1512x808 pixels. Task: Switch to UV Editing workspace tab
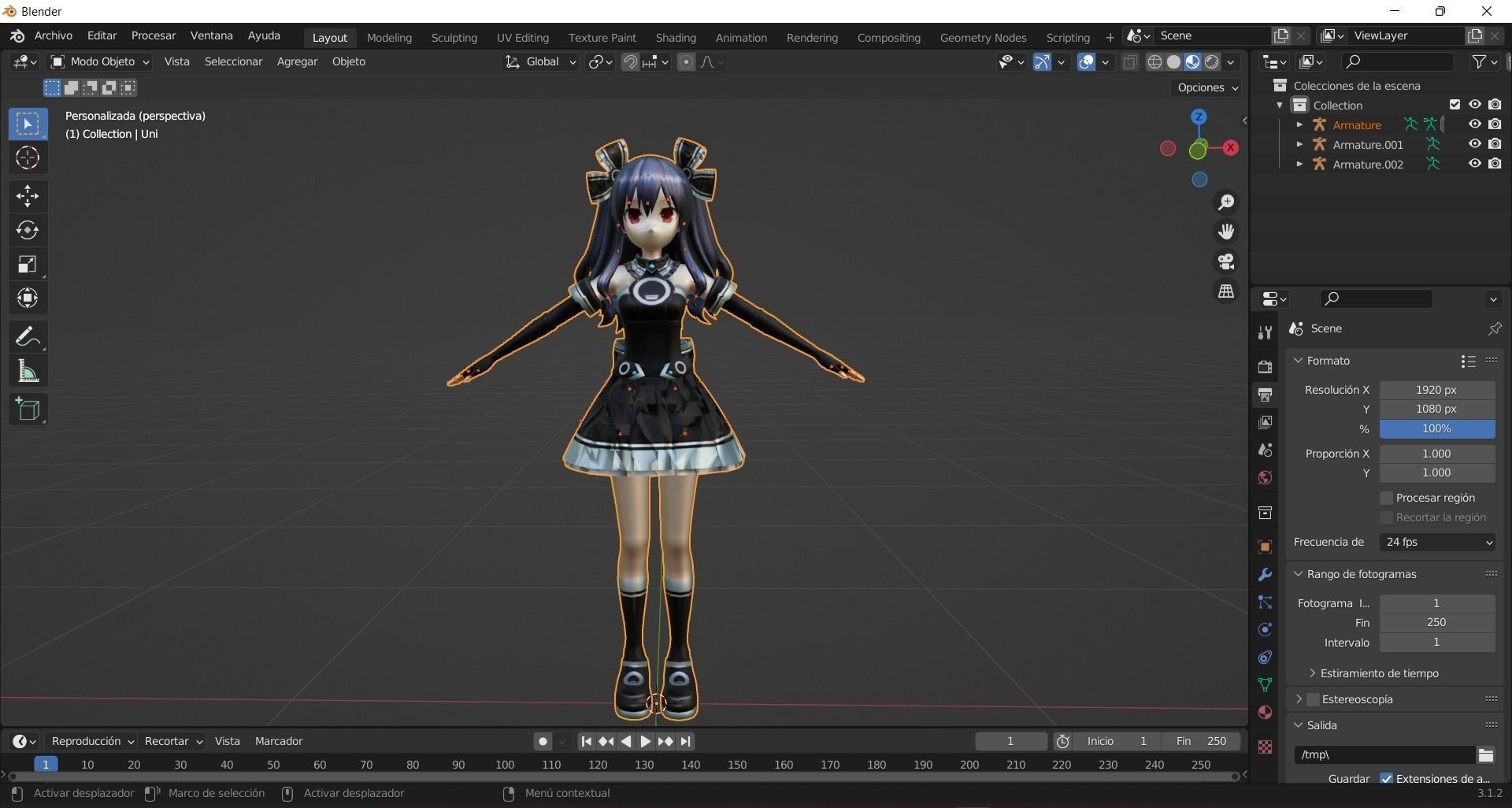pos(523,38)
